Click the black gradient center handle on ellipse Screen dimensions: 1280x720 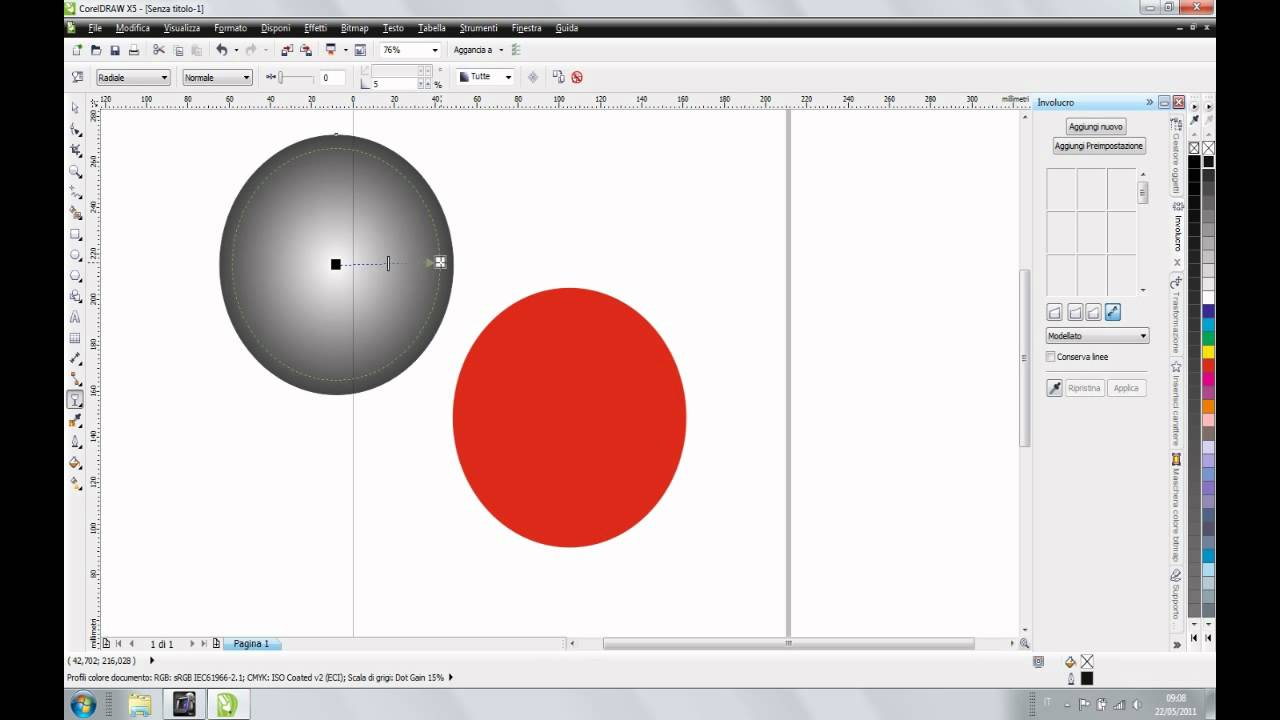336,264
